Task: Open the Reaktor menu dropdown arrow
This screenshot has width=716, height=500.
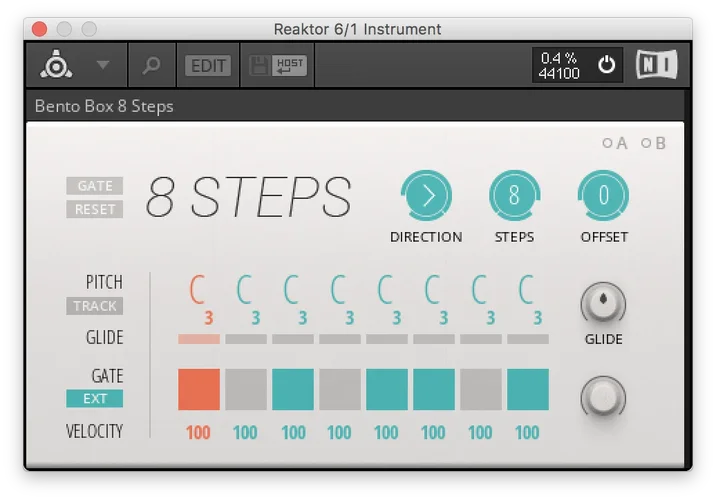Action: [x=103, y=64]
